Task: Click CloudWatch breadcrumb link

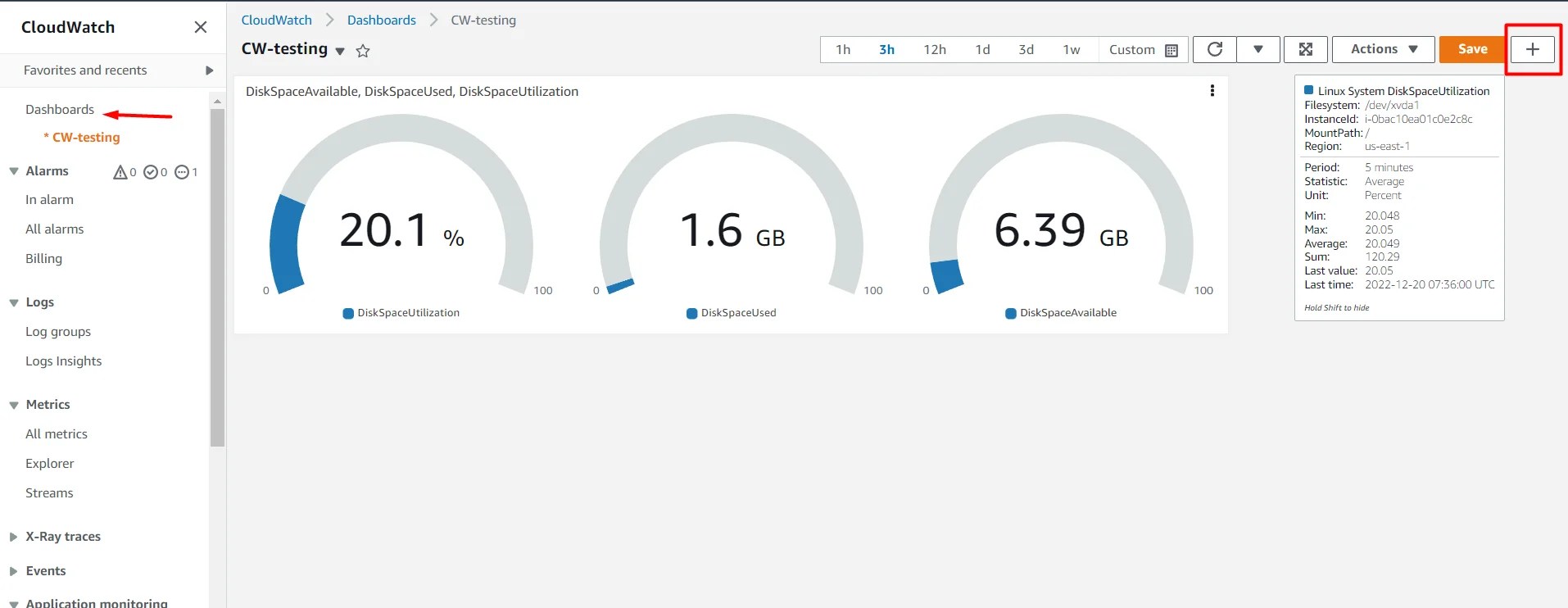Action: [276, 20]
